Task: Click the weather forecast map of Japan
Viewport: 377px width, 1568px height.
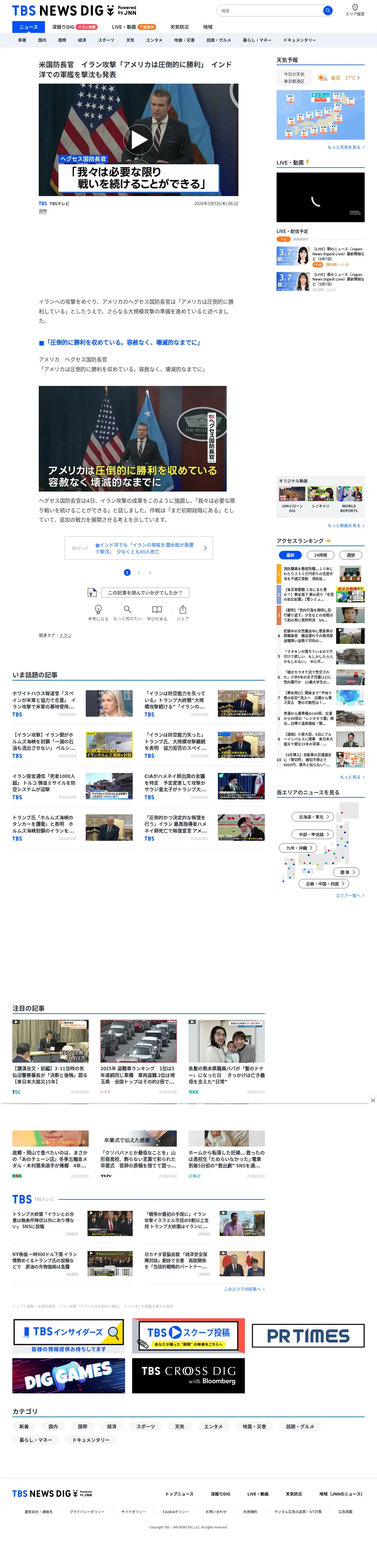Action: pyautogui.click(x=320, y=115)
